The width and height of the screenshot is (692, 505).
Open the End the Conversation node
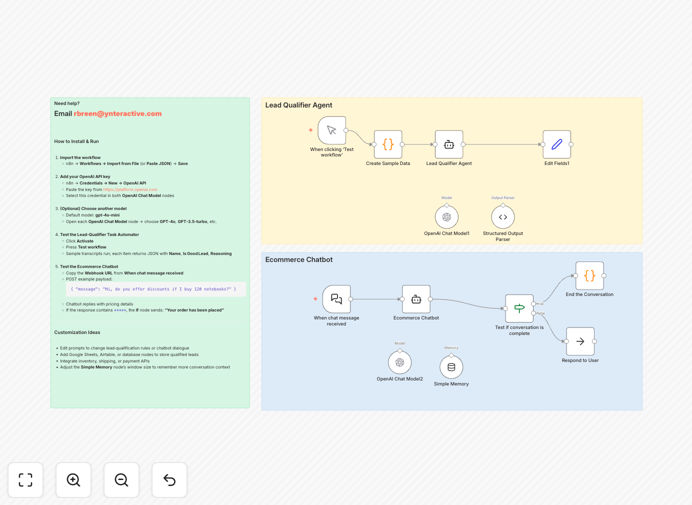[x=590, y=275]
